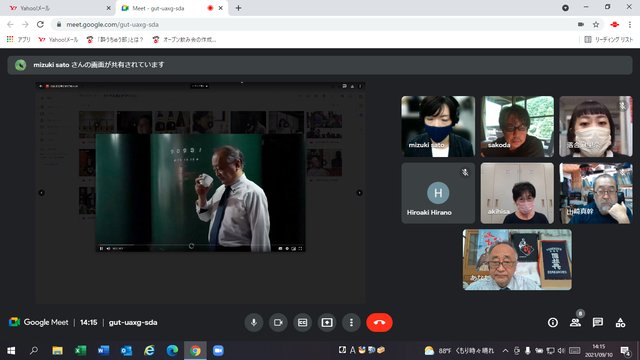
Task: Open a new browser tab
Action: point(238,8)
